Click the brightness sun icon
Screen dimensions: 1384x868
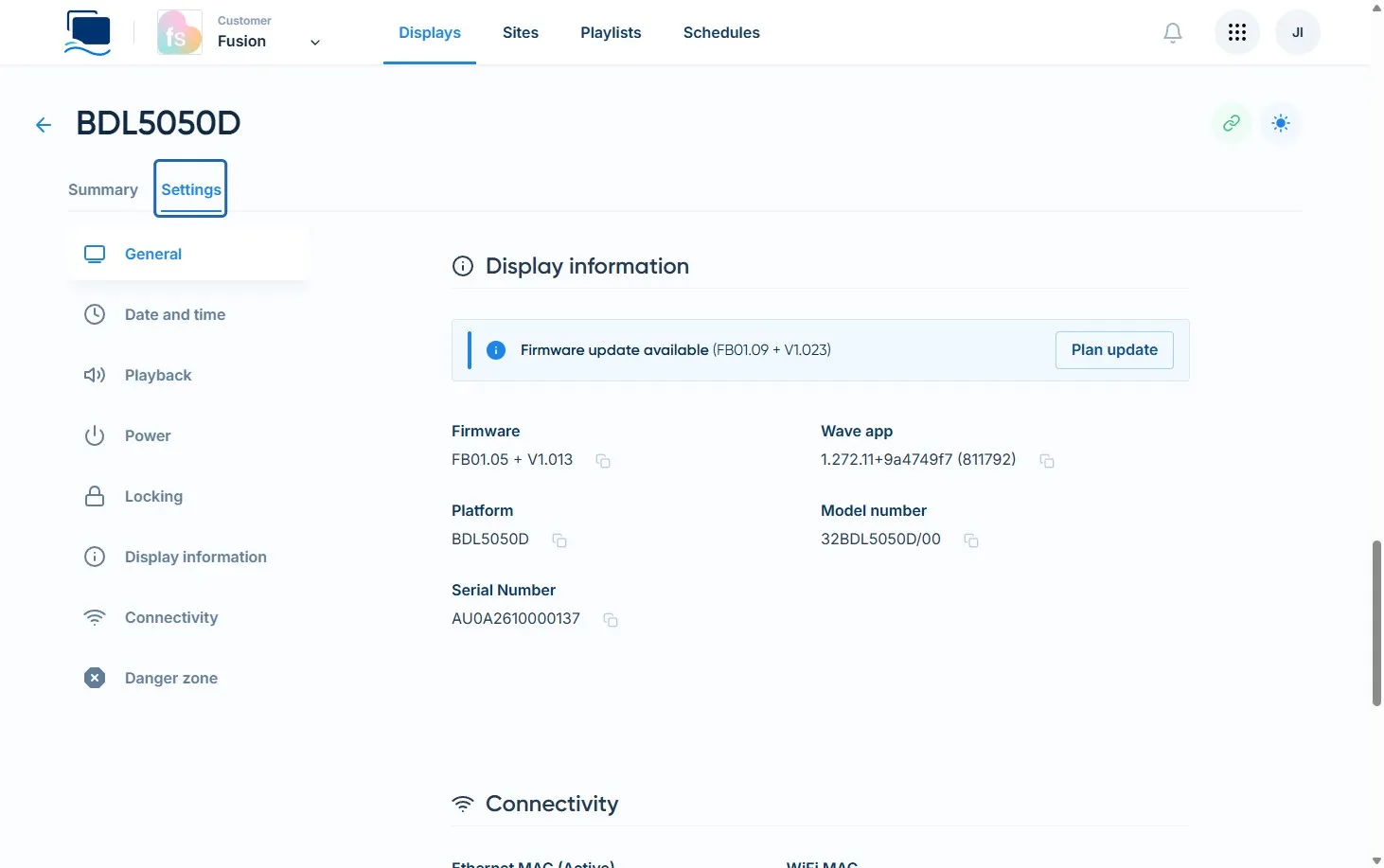tap(1280, 123)
